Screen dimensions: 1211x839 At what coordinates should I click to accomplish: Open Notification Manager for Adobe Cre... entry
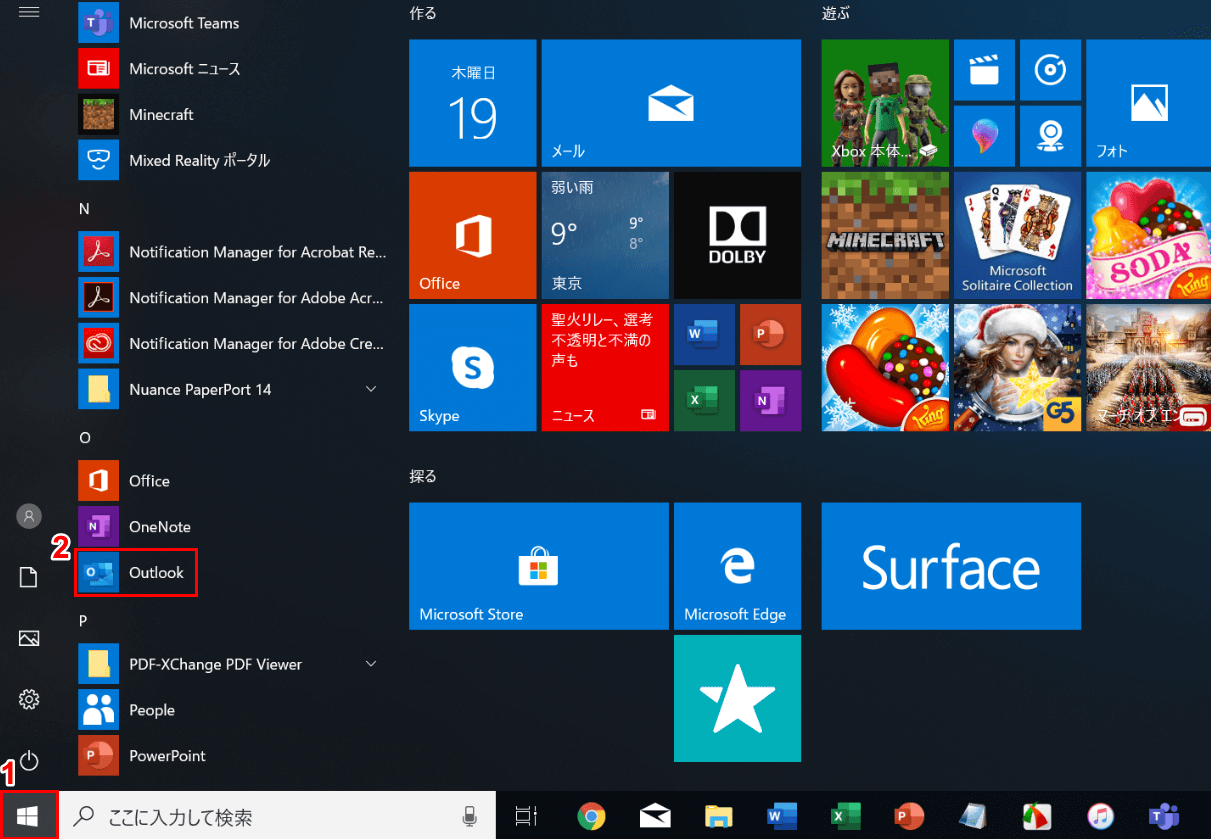click(233, 344)
